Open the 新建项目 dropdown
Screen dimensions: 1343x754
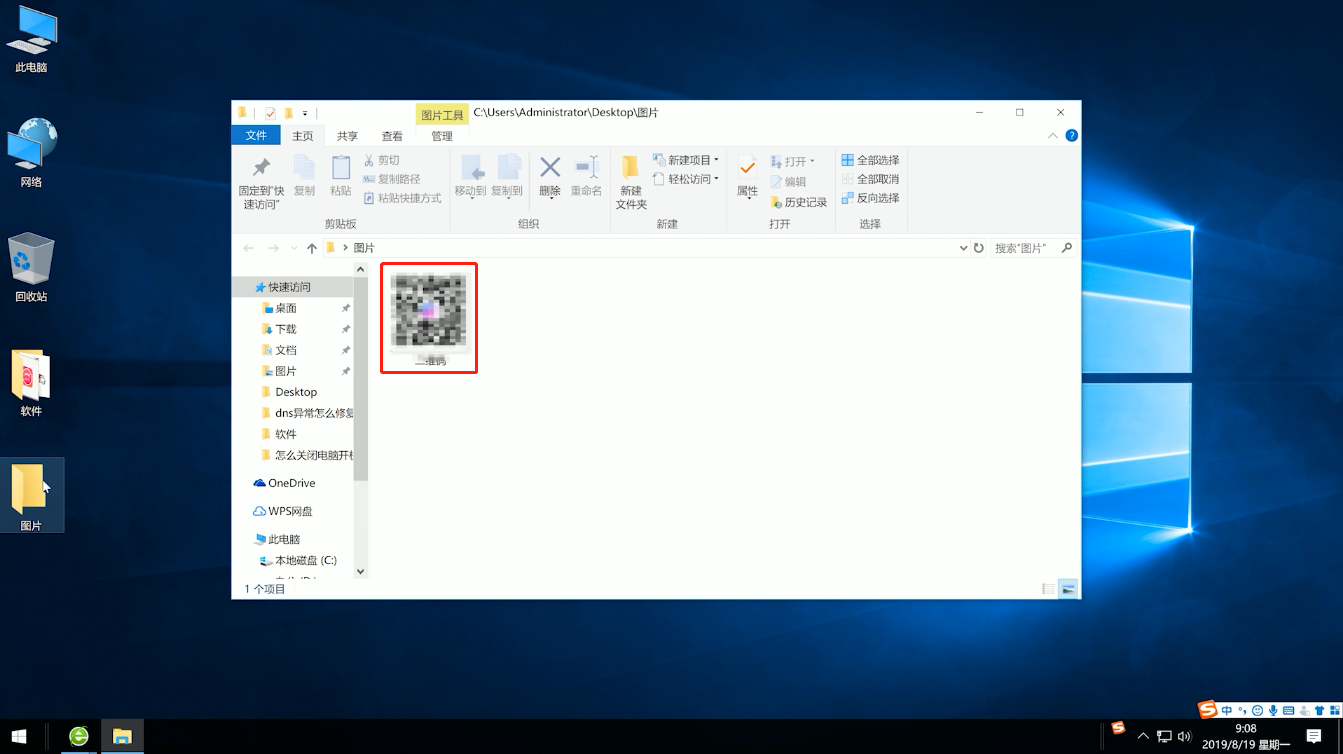coord(686,160)
